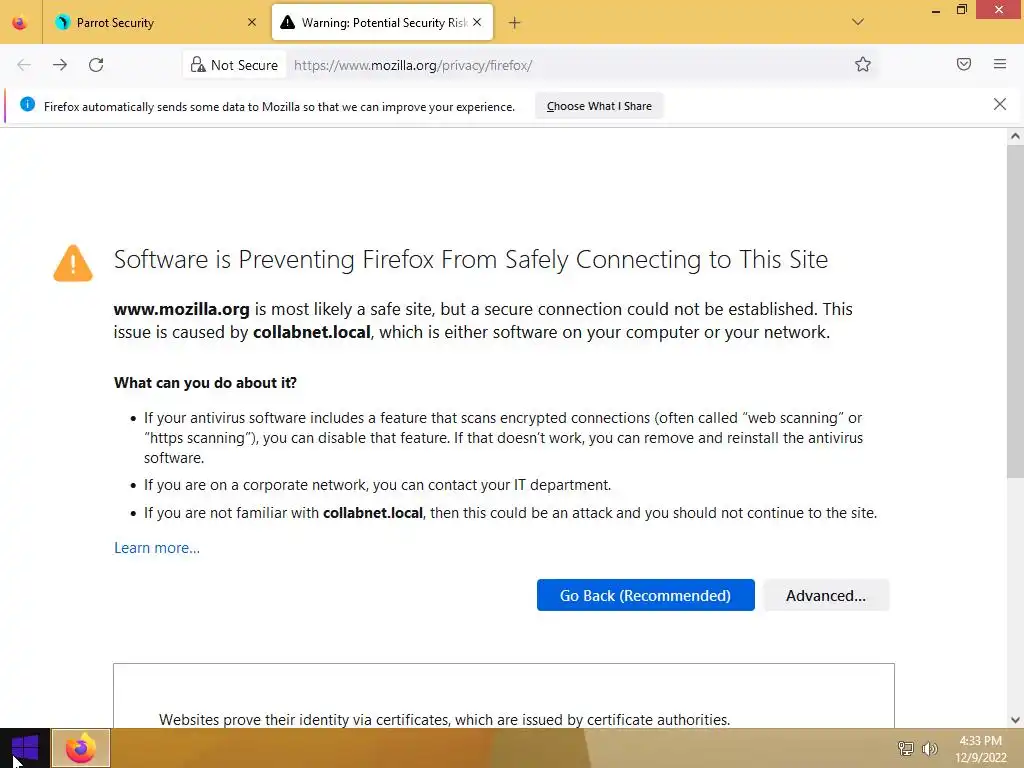
Task: Reload the current page
Action: [x=96, y=65]
